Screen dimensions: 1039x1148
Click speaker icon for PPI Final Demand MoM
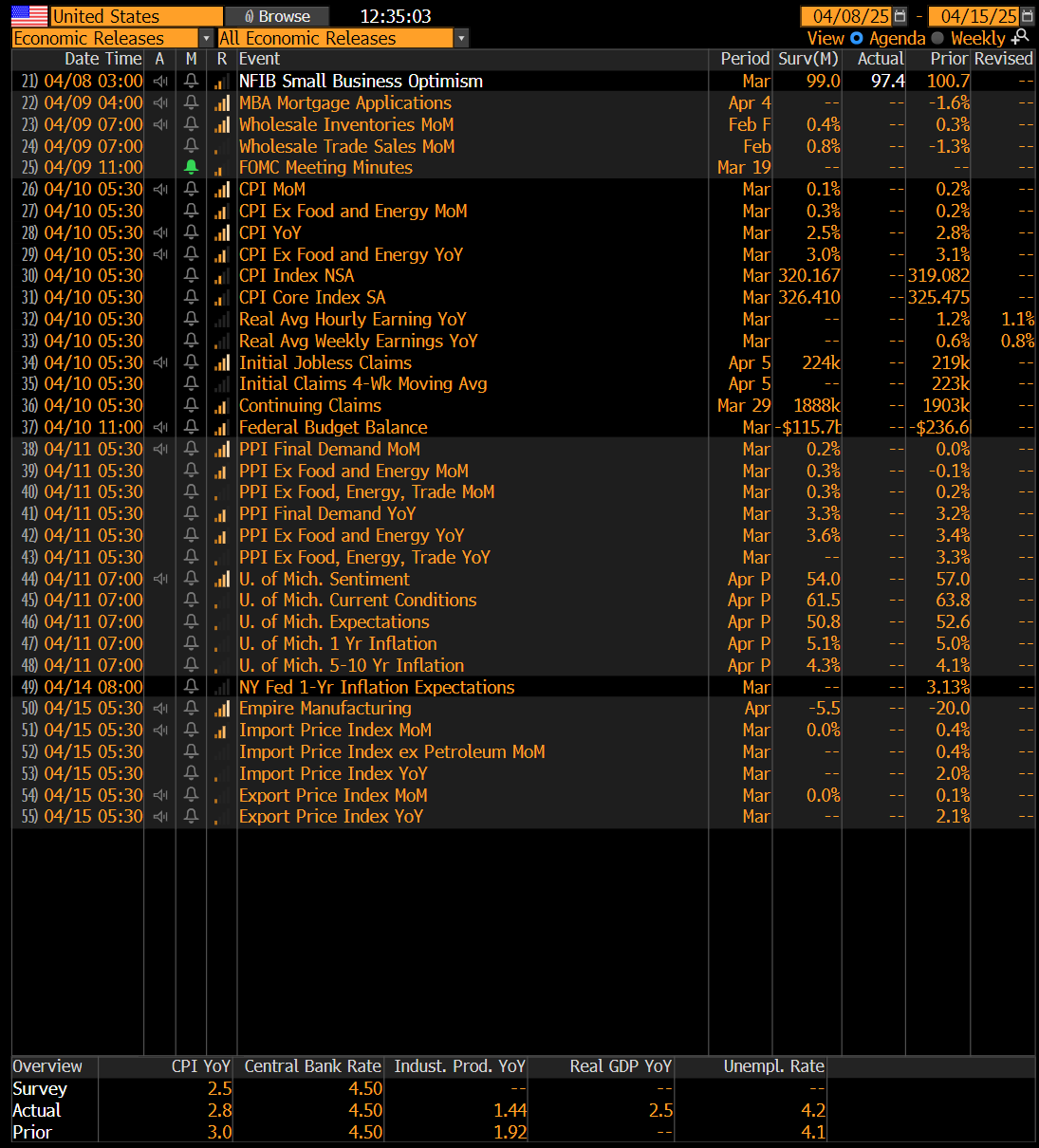coord(160,450)
